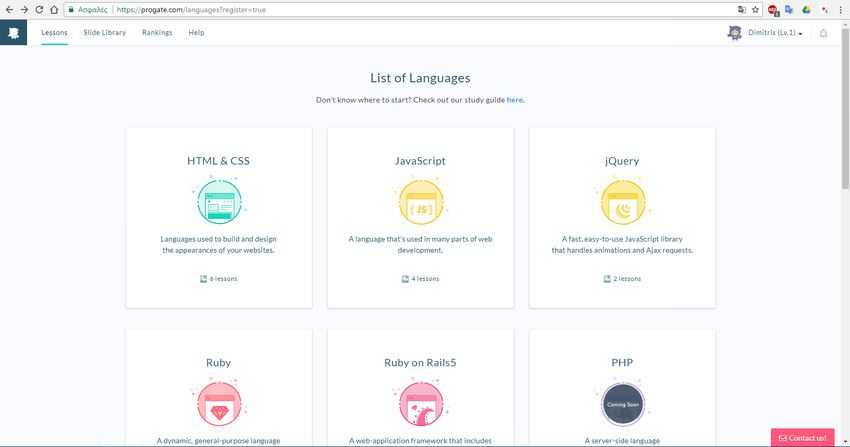Click the jQuery circular icon
Image resolution: width=850 pixels, height=447 pixels.
623,202
